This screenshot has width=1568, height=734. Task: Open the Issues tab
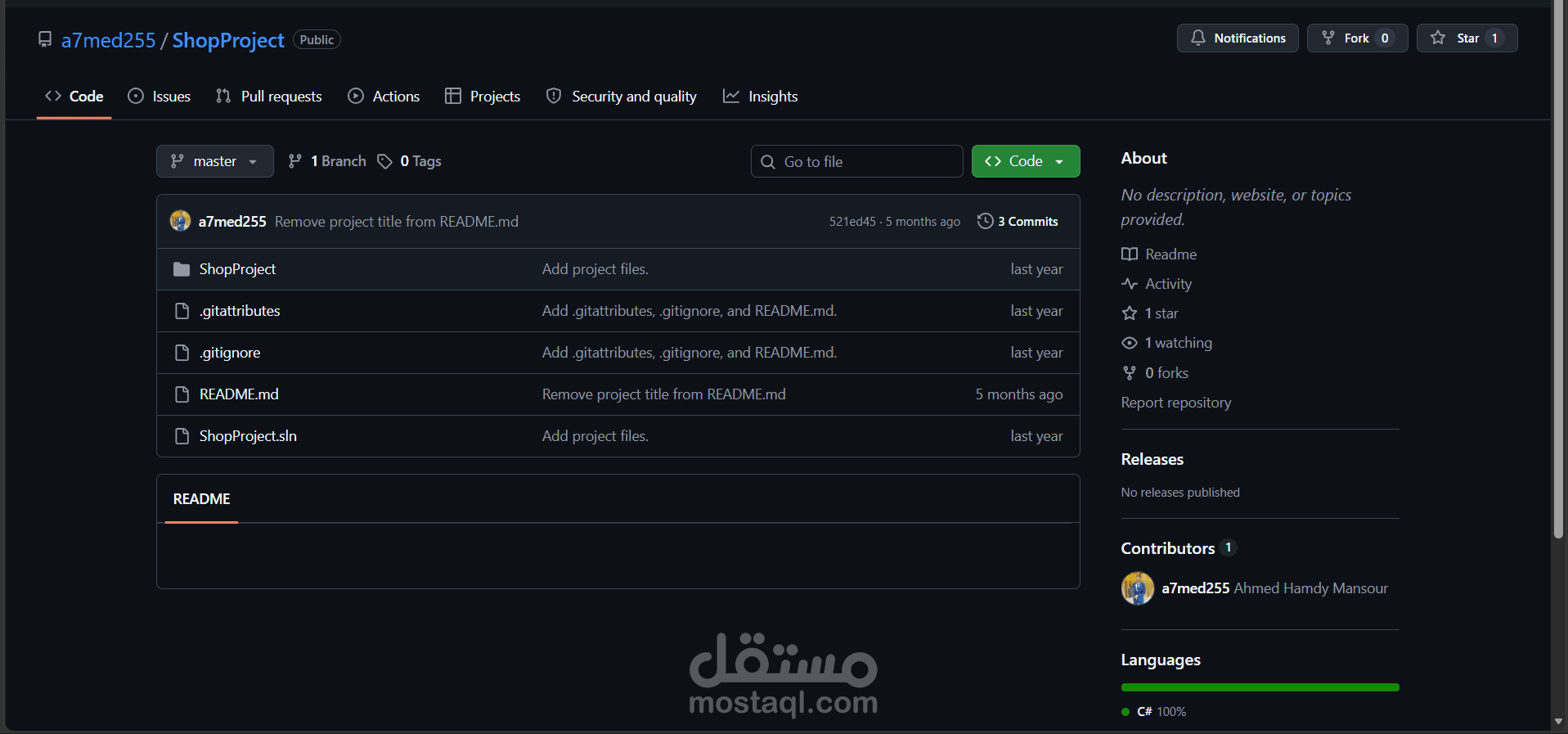(159, 96)
